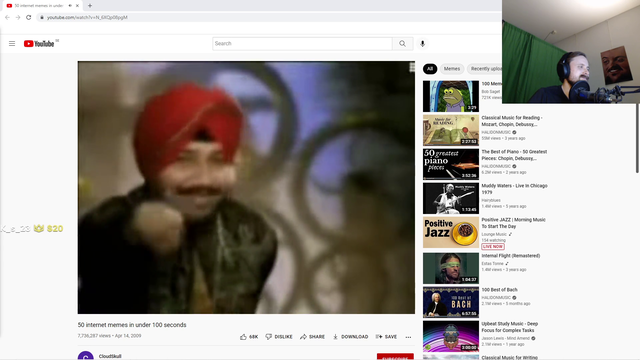Viewport: 640px width, 360px height.
Task: Go forward with browser forward arrow
Action: click(x=18, y=17)
